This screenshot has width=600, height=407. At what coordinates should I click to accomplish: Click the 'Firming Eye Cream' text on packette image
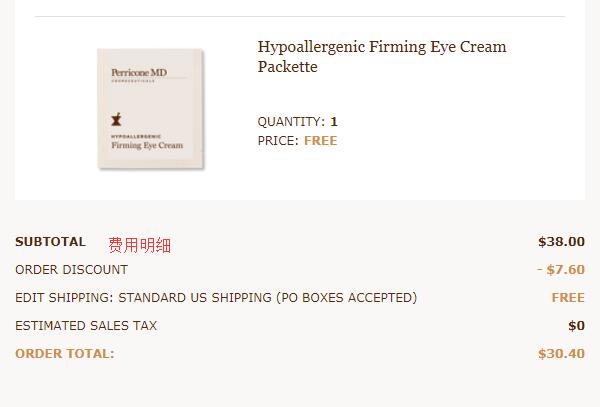point(147,145)
